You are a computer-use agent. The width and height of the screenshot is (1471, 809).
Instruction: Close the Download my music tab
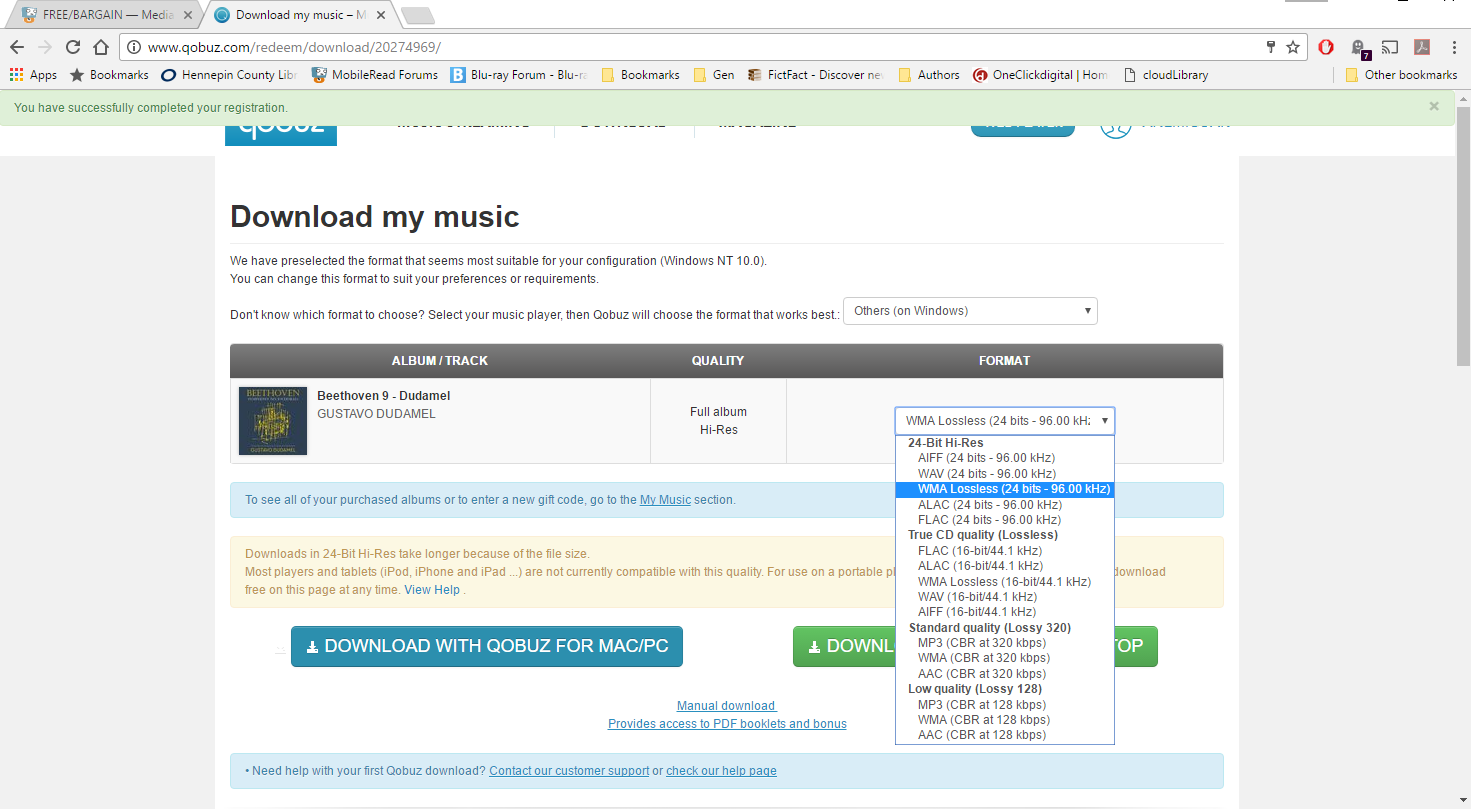coord(381,16)
